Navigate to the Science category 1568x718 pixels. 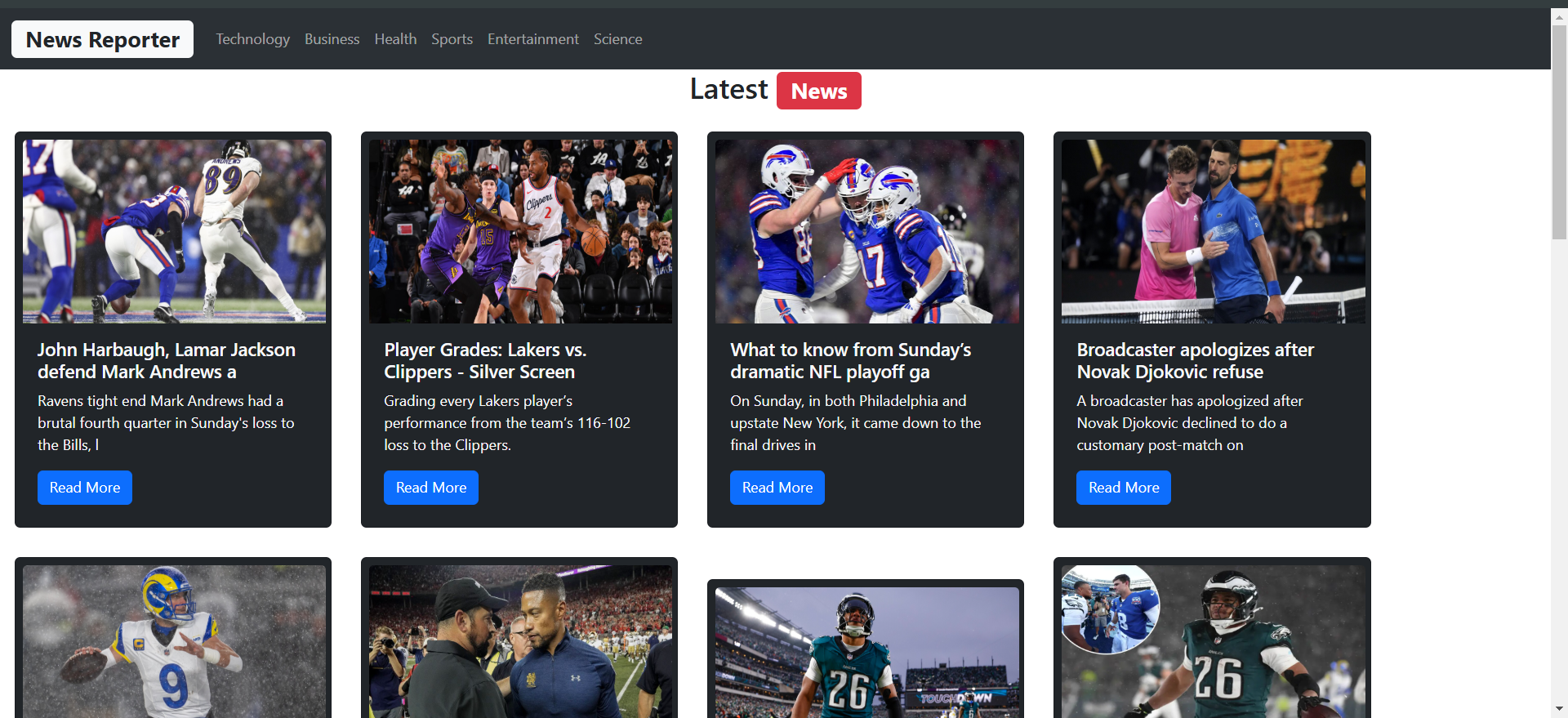coord(617,39)
